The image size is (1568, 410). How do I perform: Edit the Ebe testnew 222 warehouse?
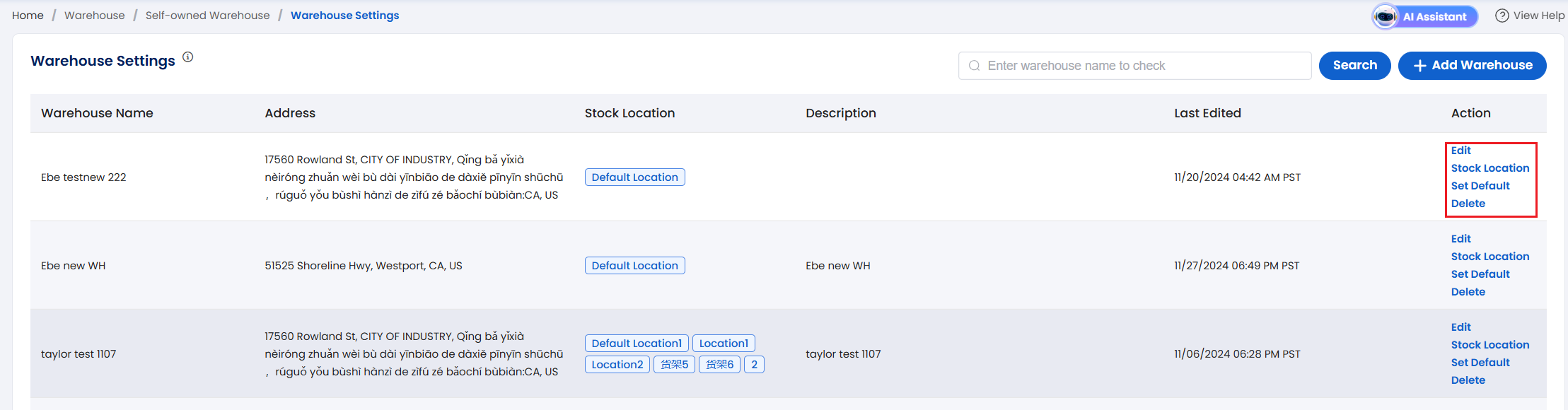[1461, 151]
